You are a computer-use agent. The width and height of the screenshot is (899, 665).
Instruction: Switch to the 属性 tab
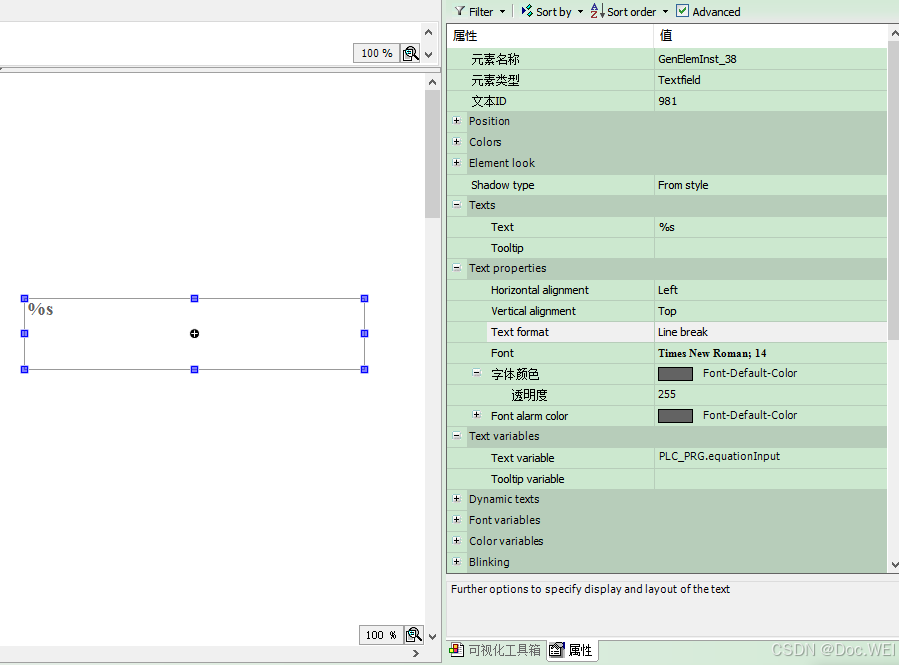pyautogui.click(x=572, y=650)
